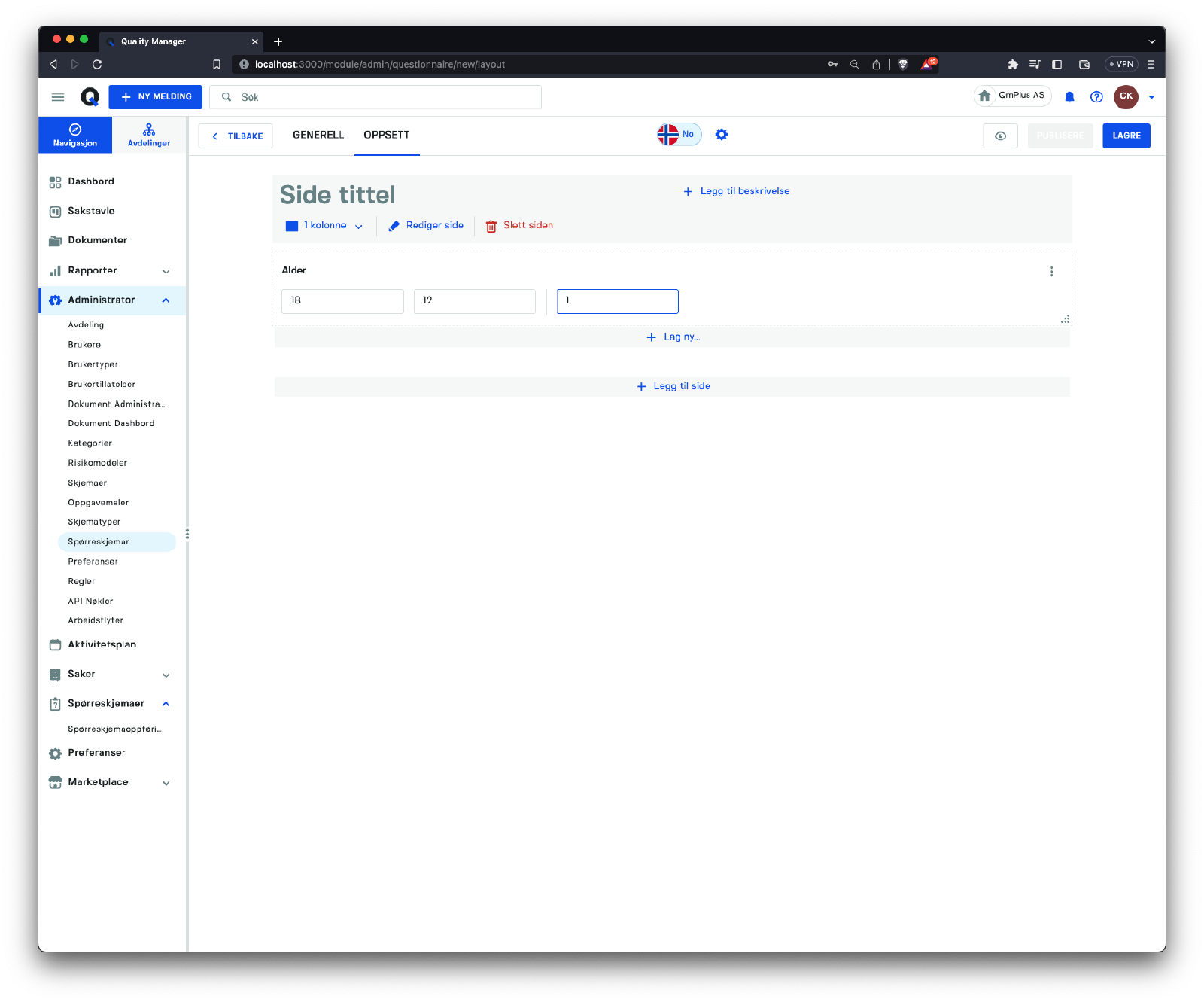This screenshot has height=1002, width=1204.
Task: Click the notifications bell icon
Action: [x=1069, y=97]
